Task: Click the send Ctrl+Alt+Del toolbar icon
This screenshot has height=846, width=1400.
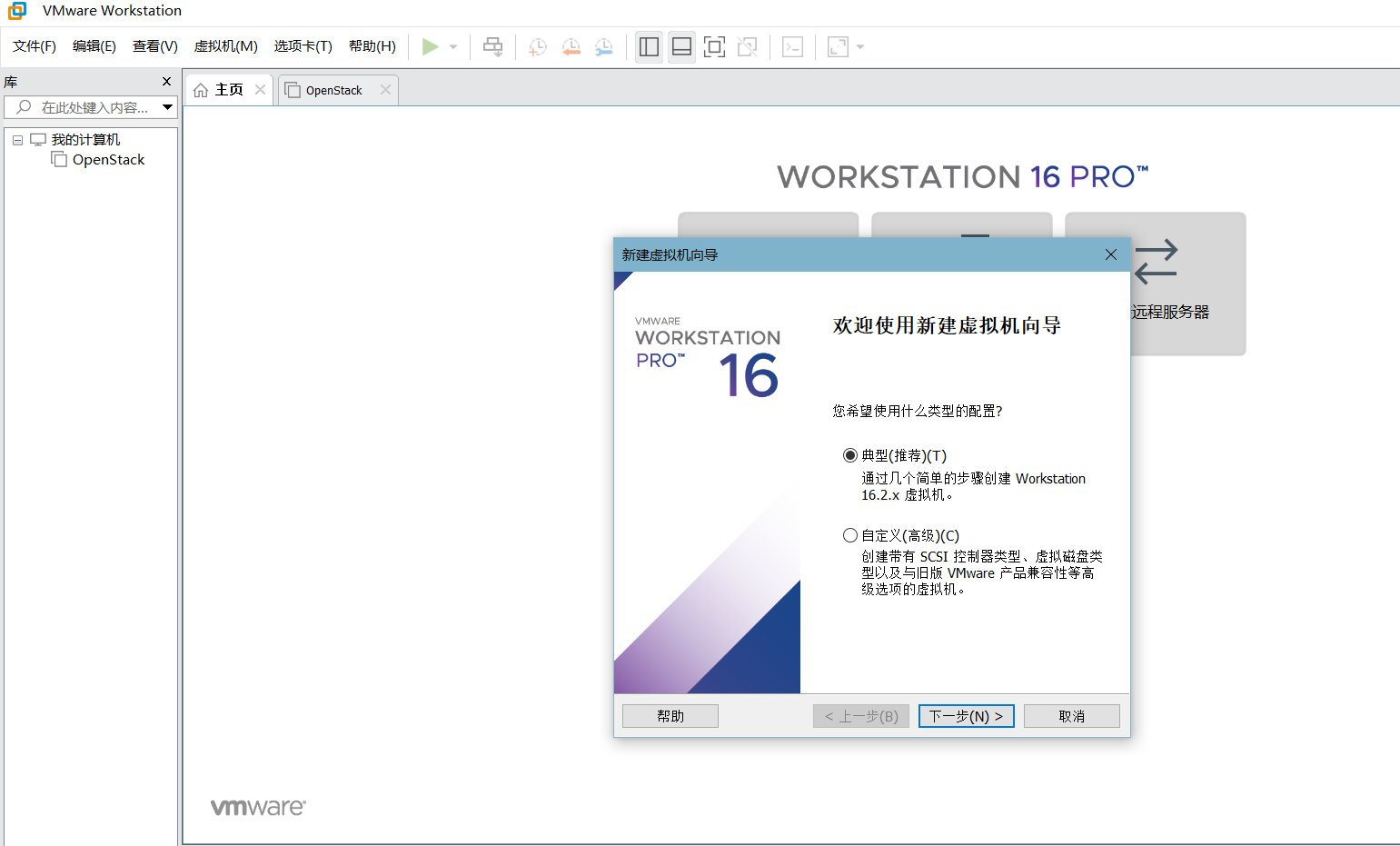Action: tap(492, 46)
